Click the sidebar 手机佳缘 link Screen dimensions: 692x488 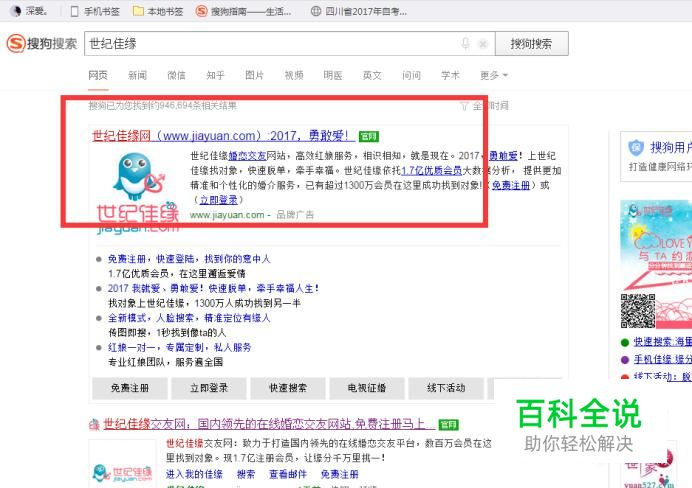[662, 360]
